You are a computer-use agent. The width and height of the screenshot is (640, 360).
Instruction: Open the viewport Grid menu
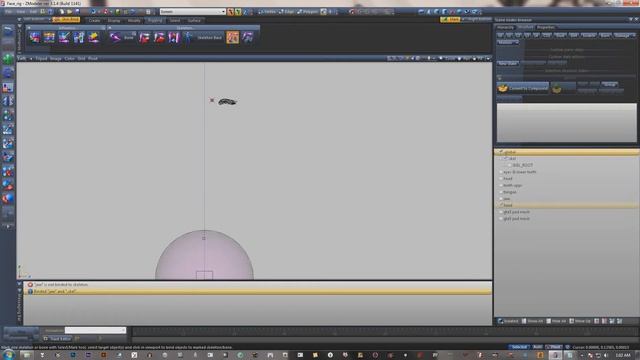click(81, 59)
